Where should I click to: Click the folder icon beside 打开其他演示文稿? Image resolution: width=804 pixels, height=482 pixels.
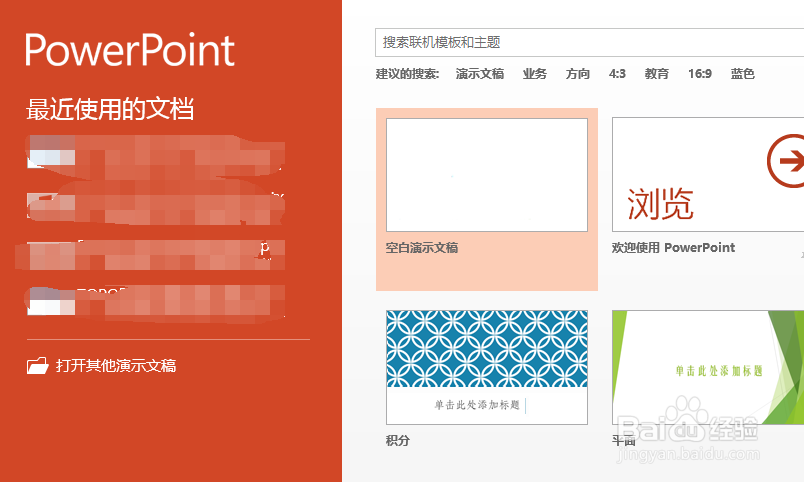click(37, 366)
